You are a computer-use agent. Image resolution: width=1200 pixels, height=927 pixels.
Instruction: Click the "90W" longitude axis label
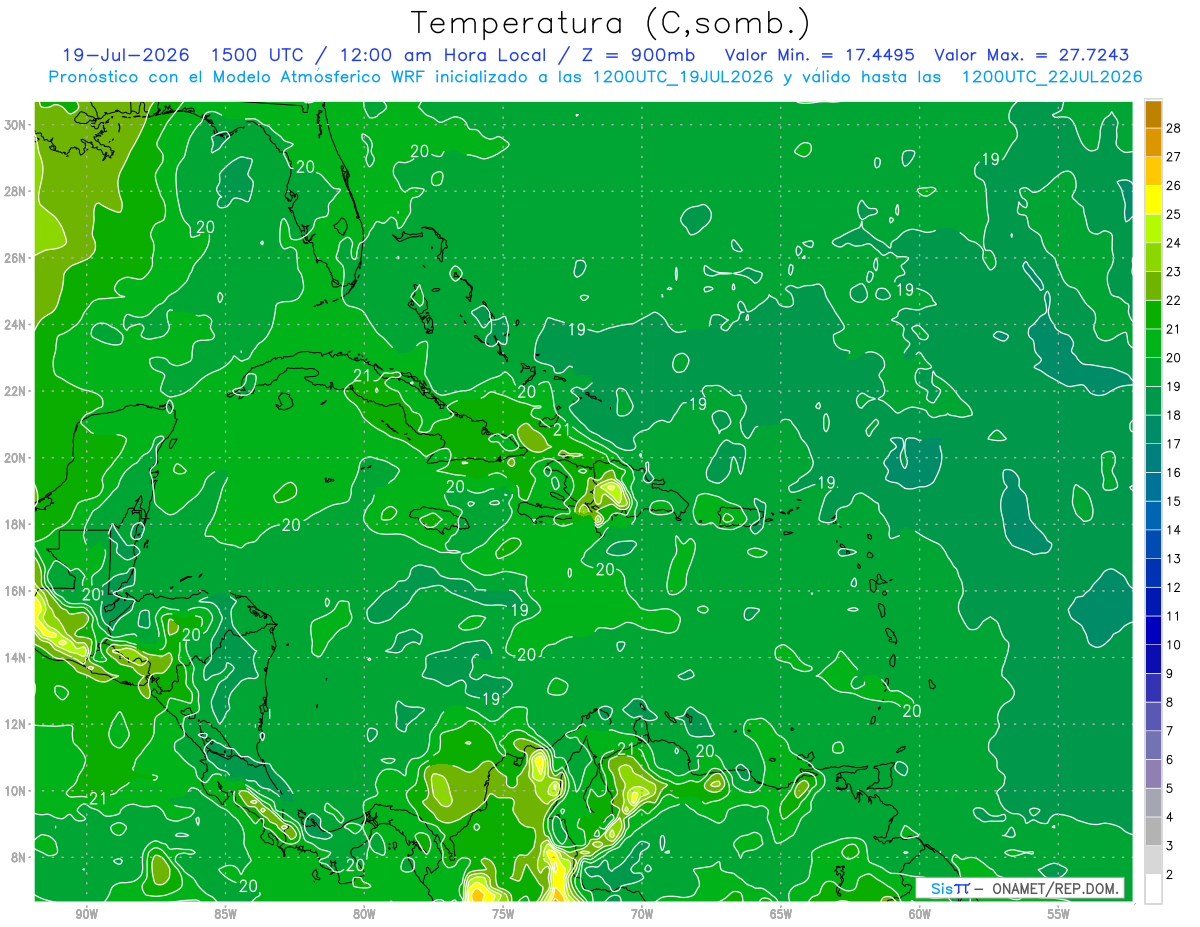pos(87,914)
